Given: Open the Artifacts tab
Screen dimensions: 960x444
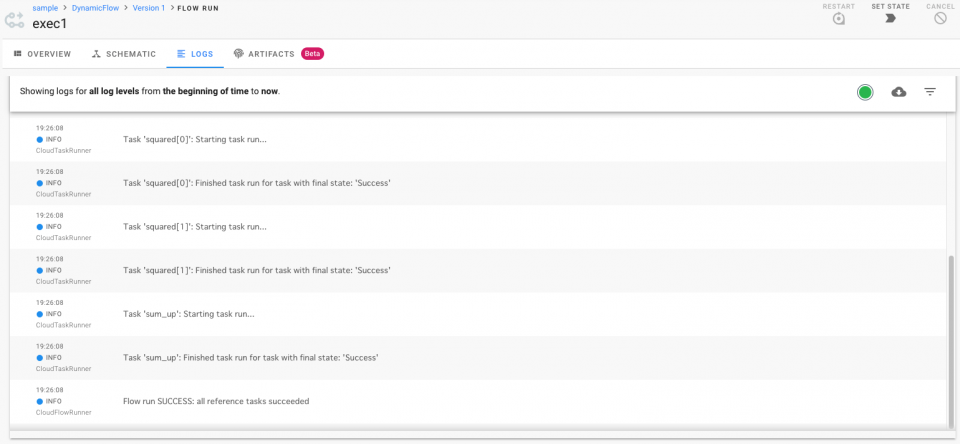Looking at the screenshot, I should click(264, 54).
